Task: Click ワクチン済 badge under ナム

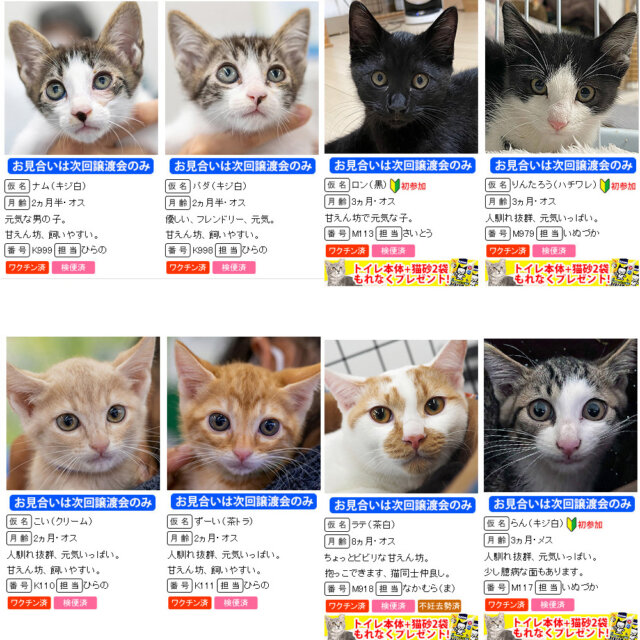Action: tap(27, 268)
